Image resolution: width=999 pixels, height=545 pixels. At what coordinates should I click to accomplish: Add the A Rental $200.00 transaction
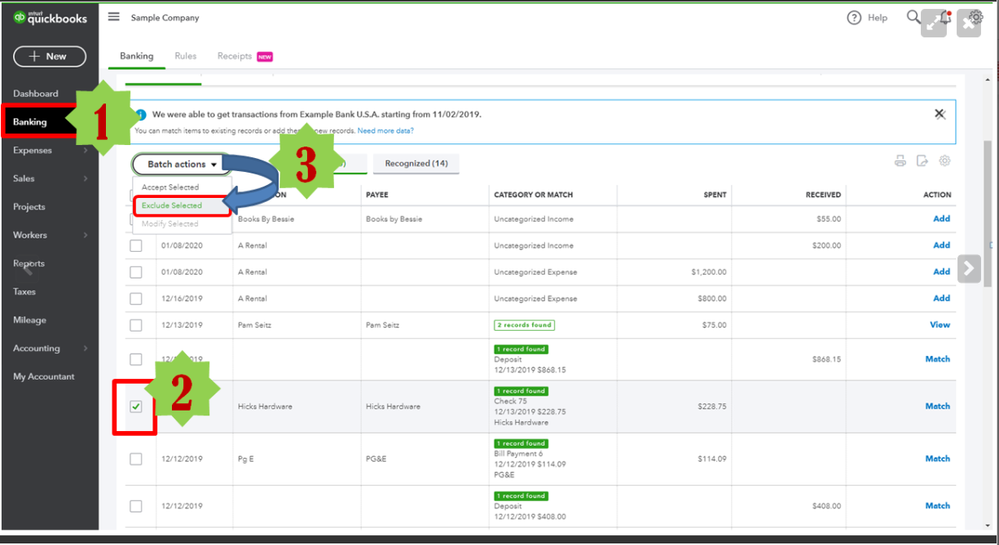click(x=941, y=245)
